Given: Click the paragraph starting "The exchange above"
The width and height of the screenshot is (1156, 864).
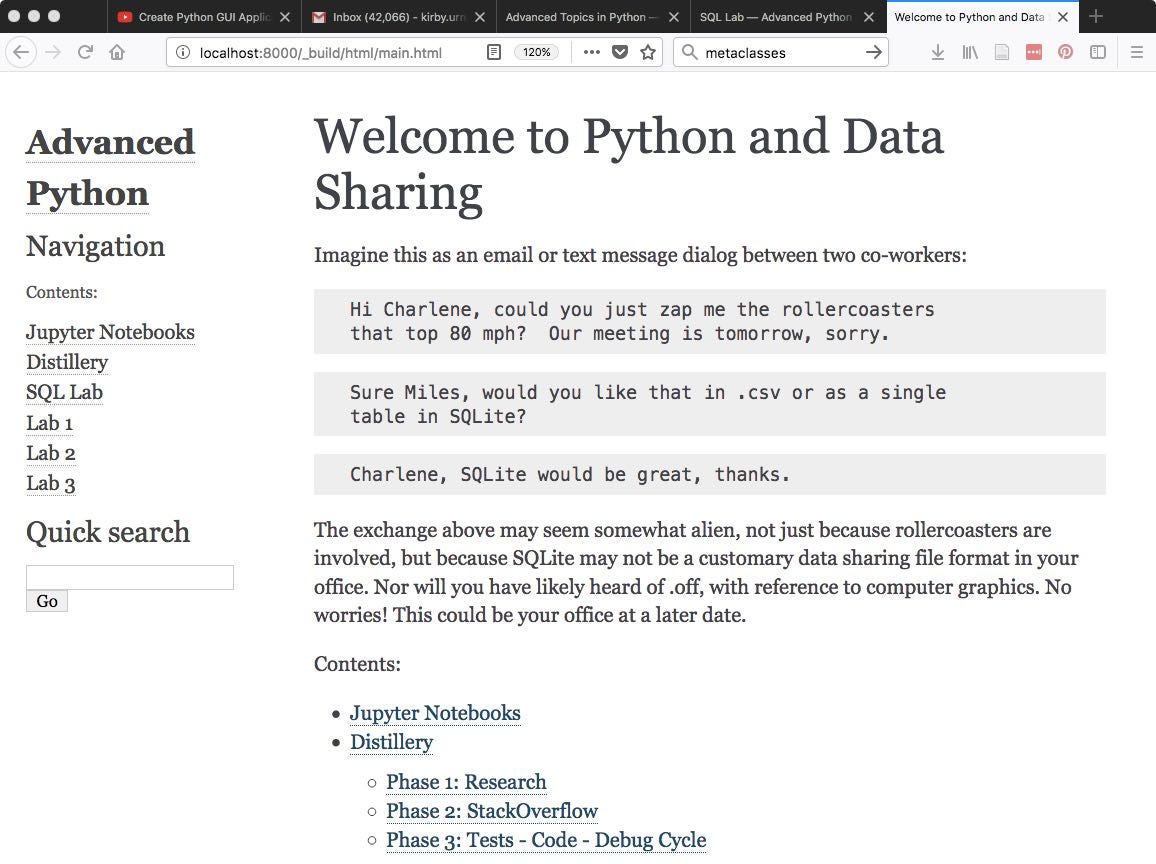Looking at the screenshot, I should tap(697, 572).
